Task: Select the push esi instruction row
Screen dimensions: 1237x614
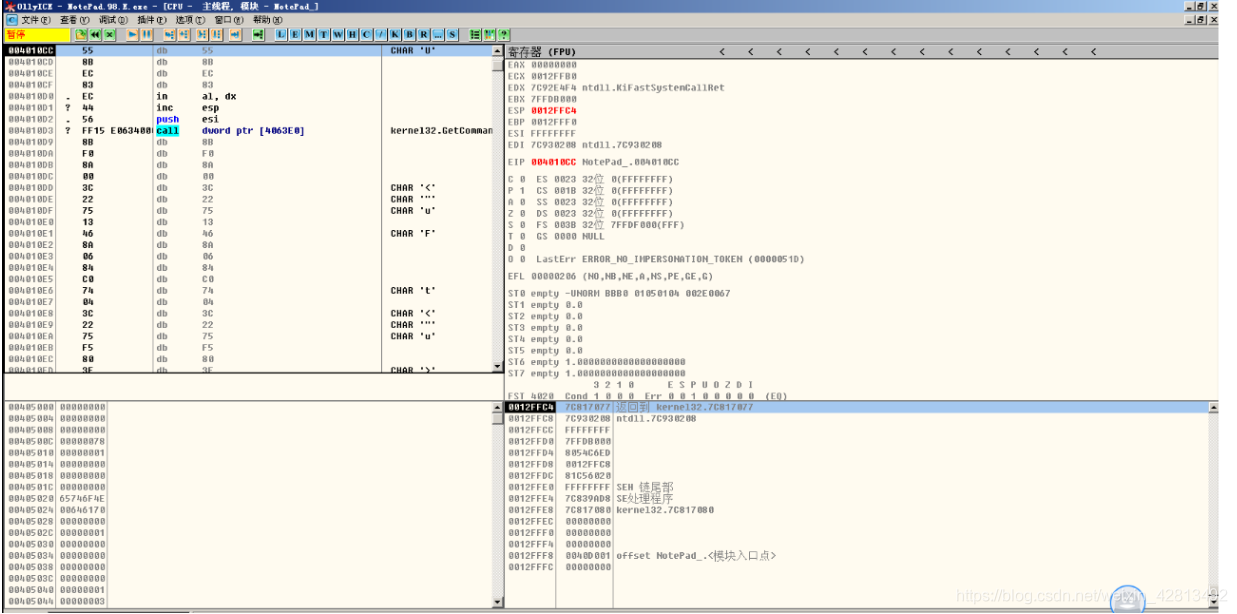Action: pyautogui.click(x=248, y=119)
